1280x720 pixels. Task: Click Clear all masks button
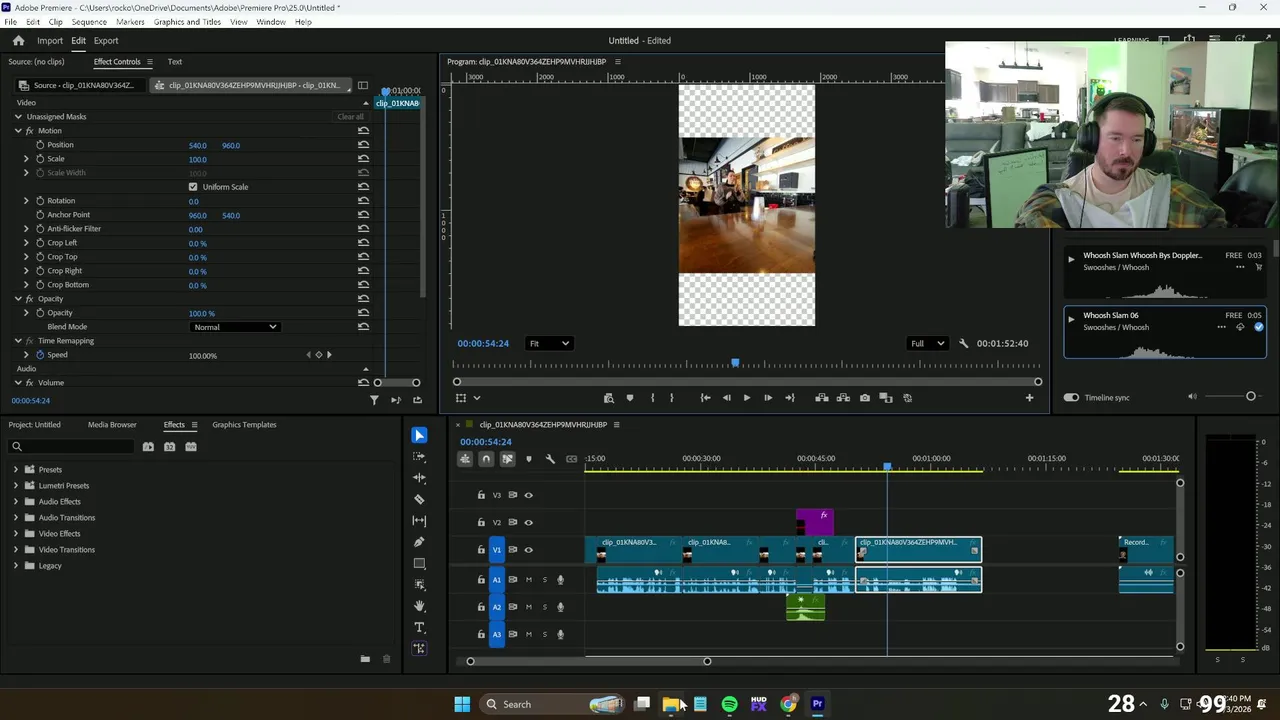point(350,117)
